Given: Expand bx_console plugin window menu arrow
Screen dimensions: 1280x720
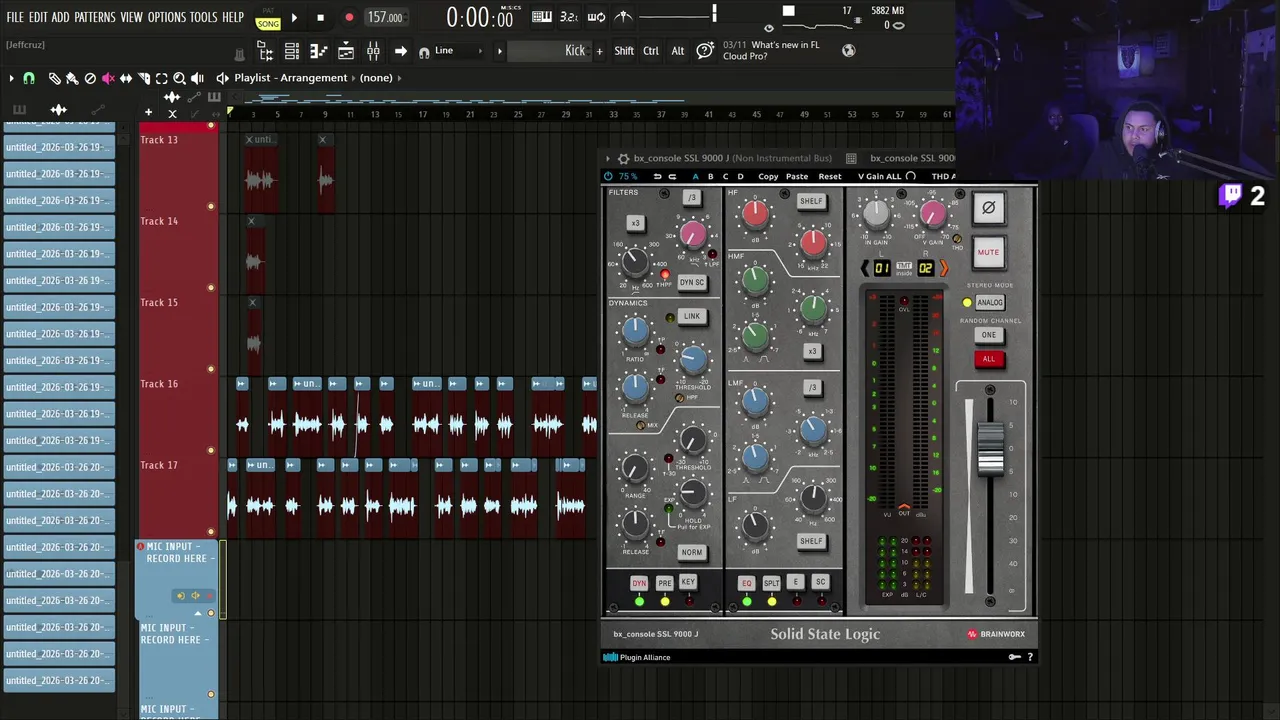Looking at the screenshot, I should 607,158.
